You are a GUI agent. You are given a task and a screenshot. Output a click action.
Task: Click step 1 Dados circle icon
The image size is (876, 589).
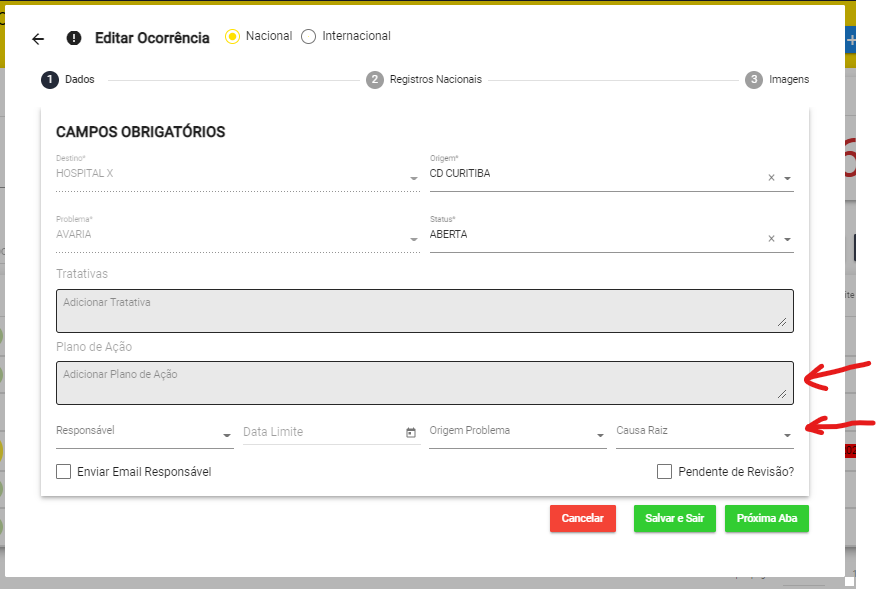click(x=49, y=80)
